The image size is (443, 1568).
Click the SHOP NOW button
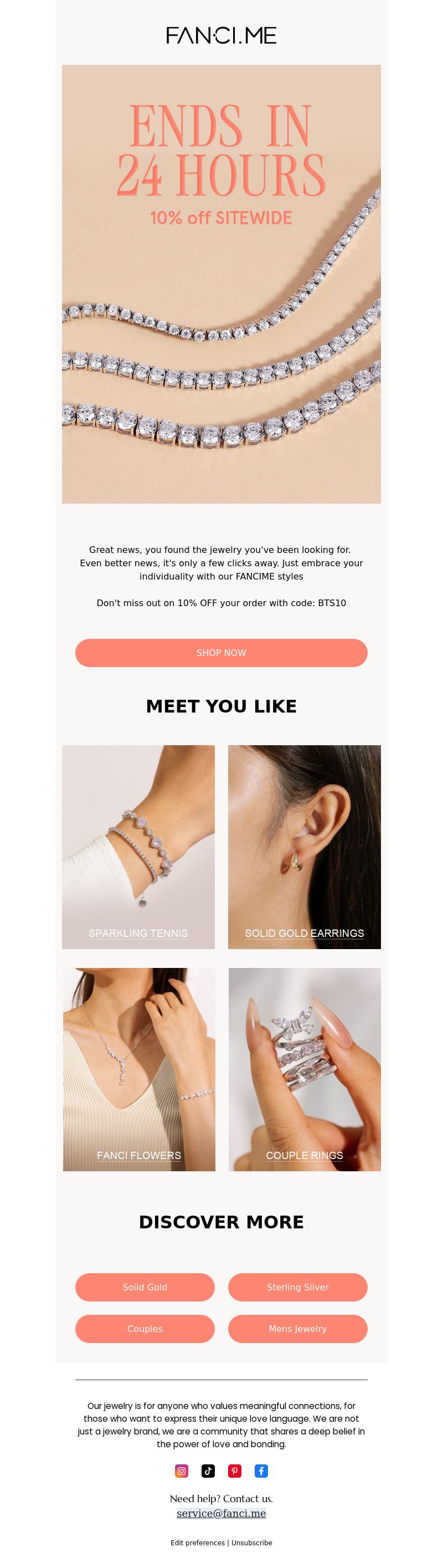tap(221, 653)
